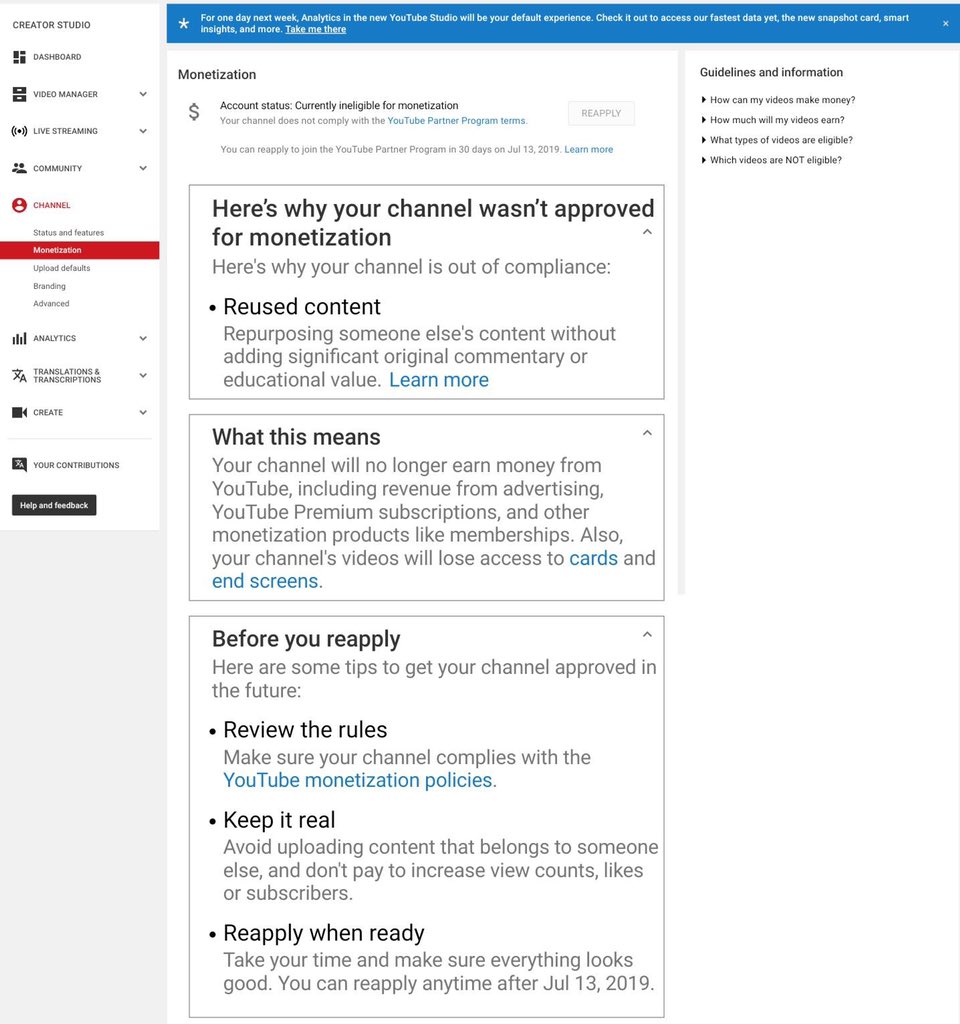Click 'Guidelines and information' heading
This screenshot has height=1024, width=960.
(771, 72)
